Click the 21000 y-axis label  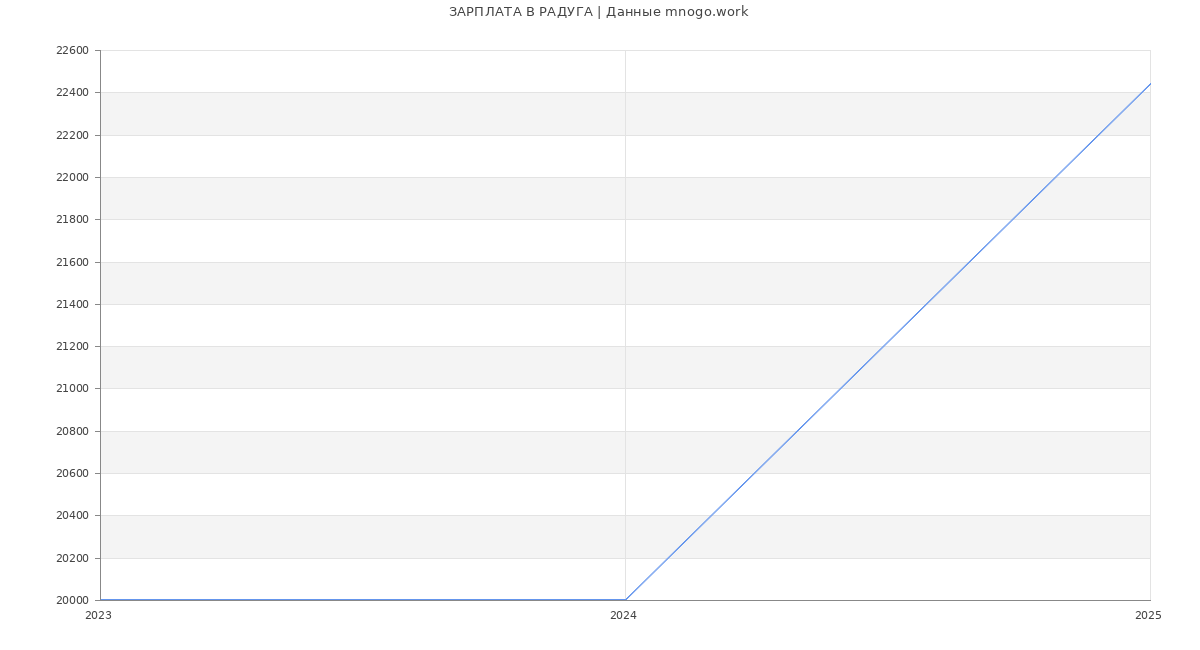[x=72, y=389]
